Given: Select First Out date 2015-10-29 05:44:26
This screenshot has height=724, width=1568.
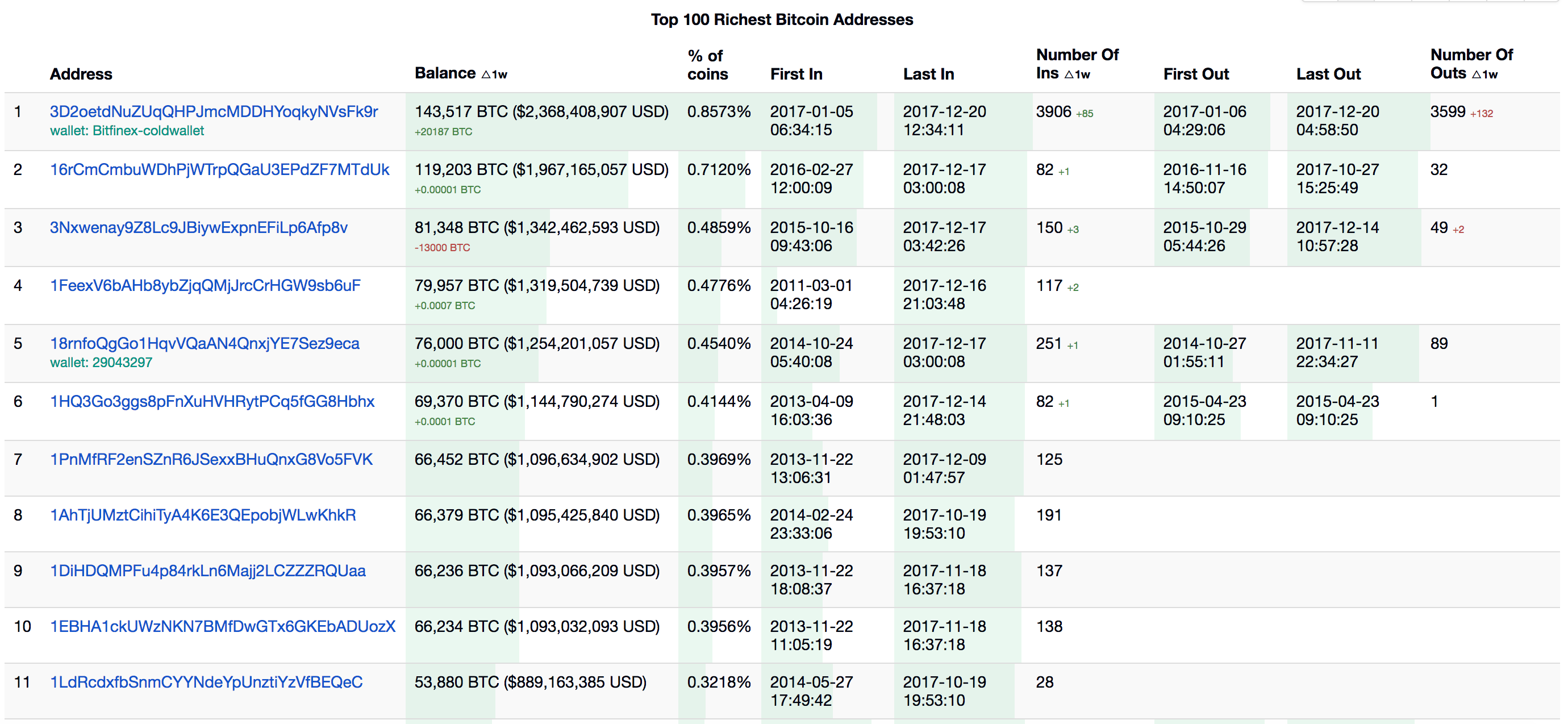Looking at the screenshot, I should [x=1204, y=236].
